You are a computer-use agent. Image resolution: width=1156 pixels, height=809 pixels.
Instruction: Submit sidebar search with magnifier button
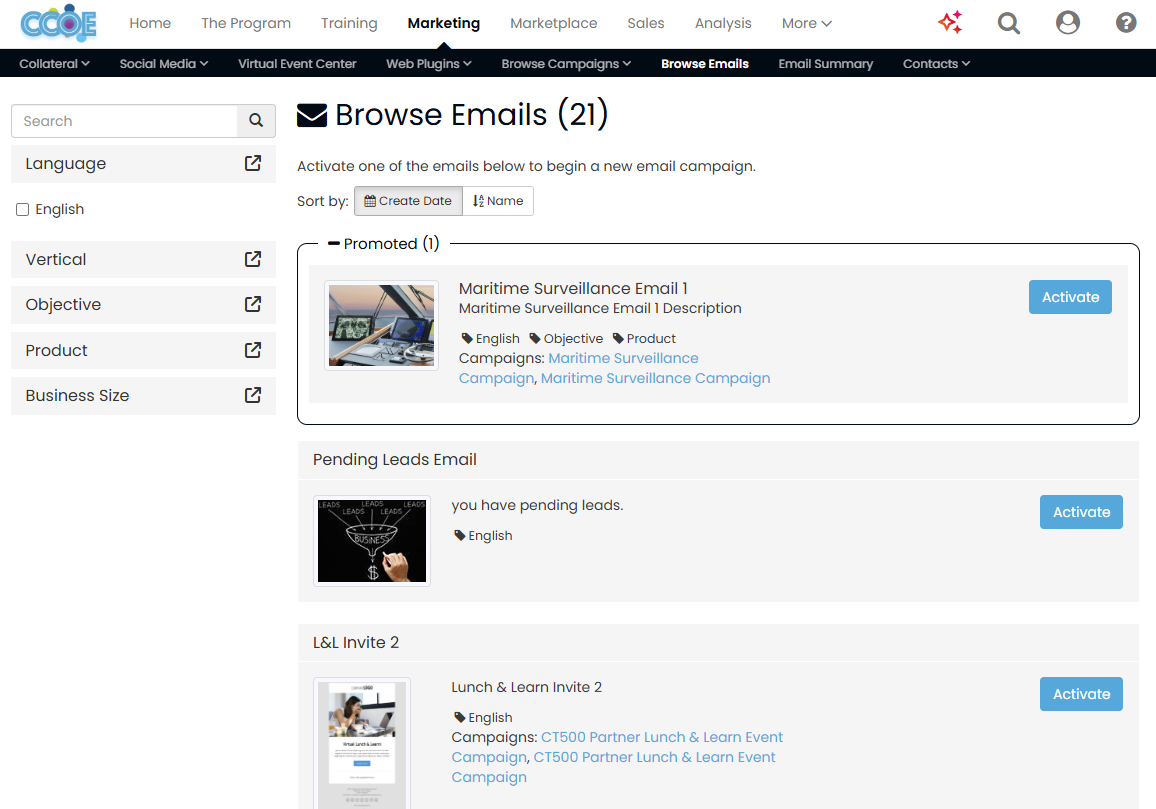(256, 121)
